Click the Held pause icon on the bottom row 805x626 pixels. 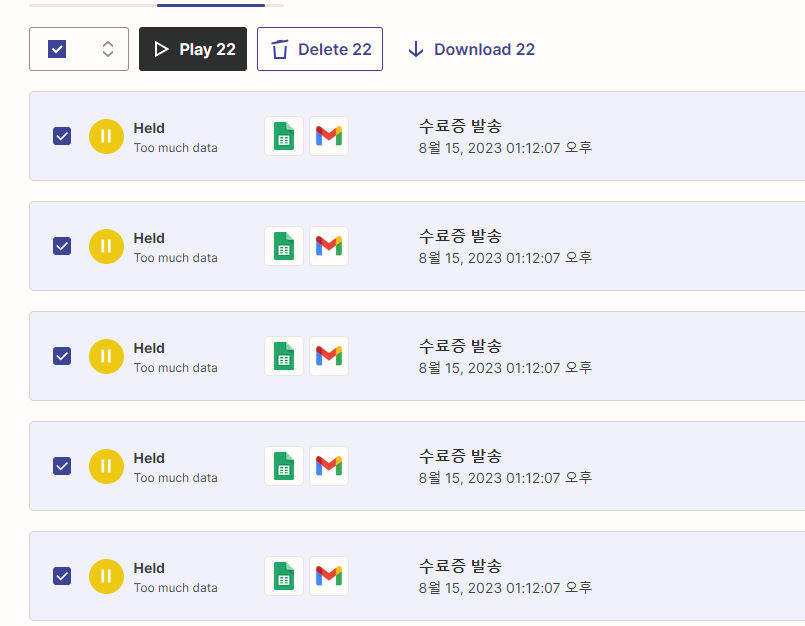pos(106,576)
